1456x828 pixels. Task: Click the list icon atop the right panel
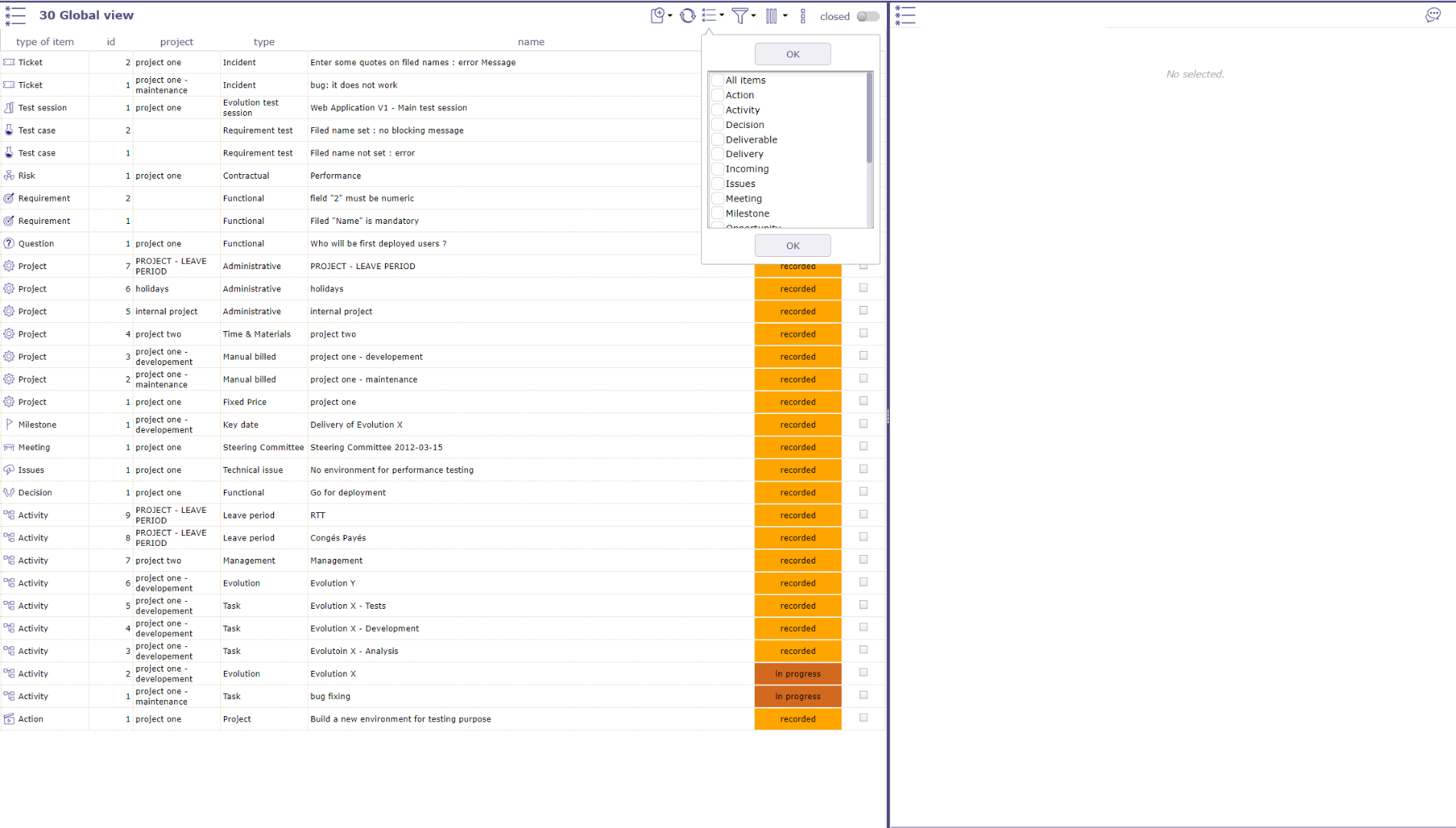(905, 16)
